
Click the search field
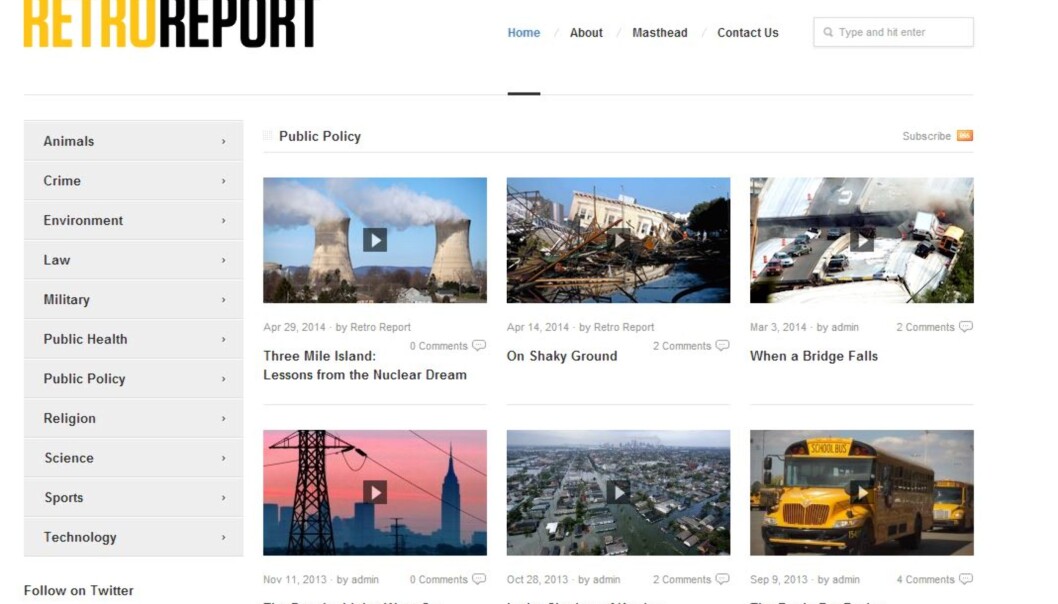click(893, 32)
